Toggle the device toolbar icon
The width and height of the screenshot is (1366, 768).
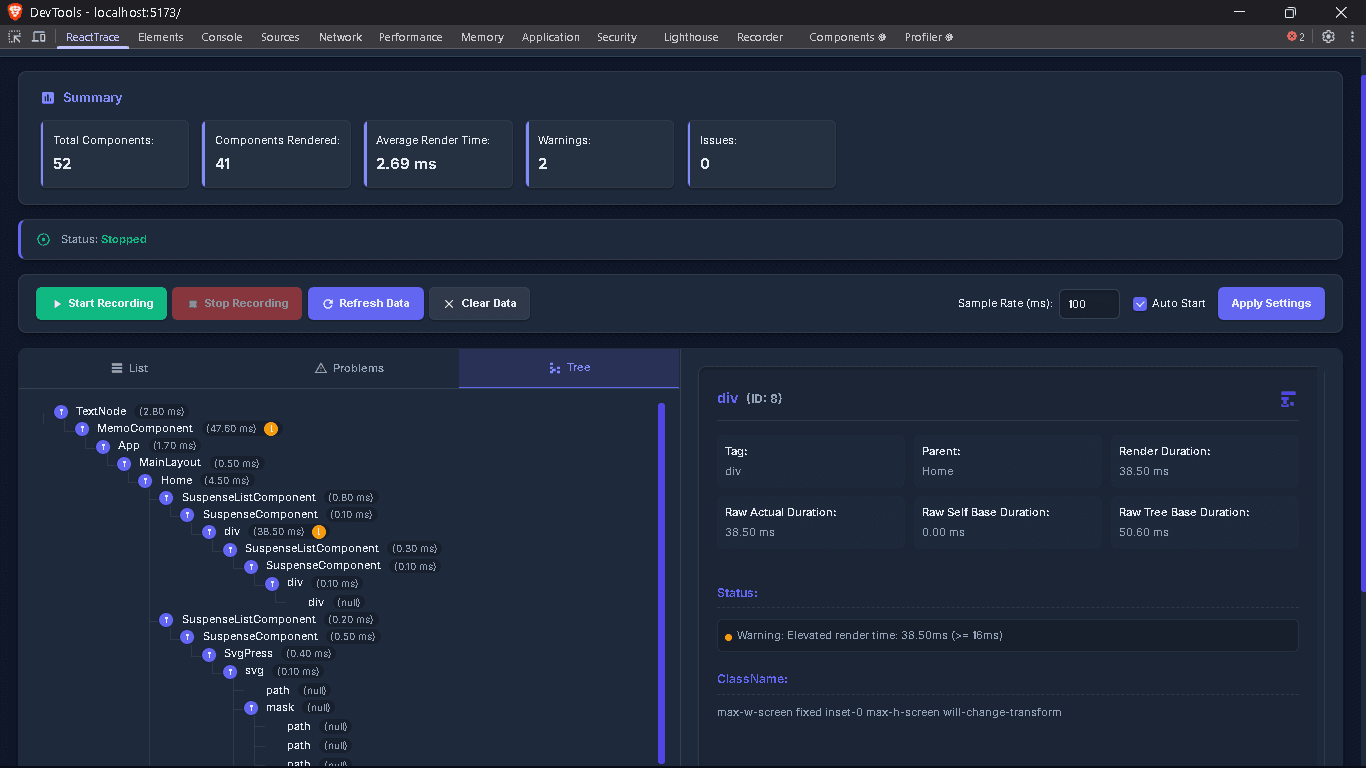coord(39,37)
